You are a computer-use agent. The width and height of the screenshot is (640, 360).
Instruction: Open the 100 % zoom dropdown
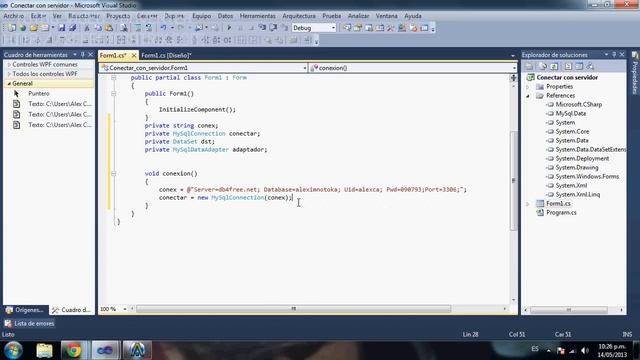point(125,309)
